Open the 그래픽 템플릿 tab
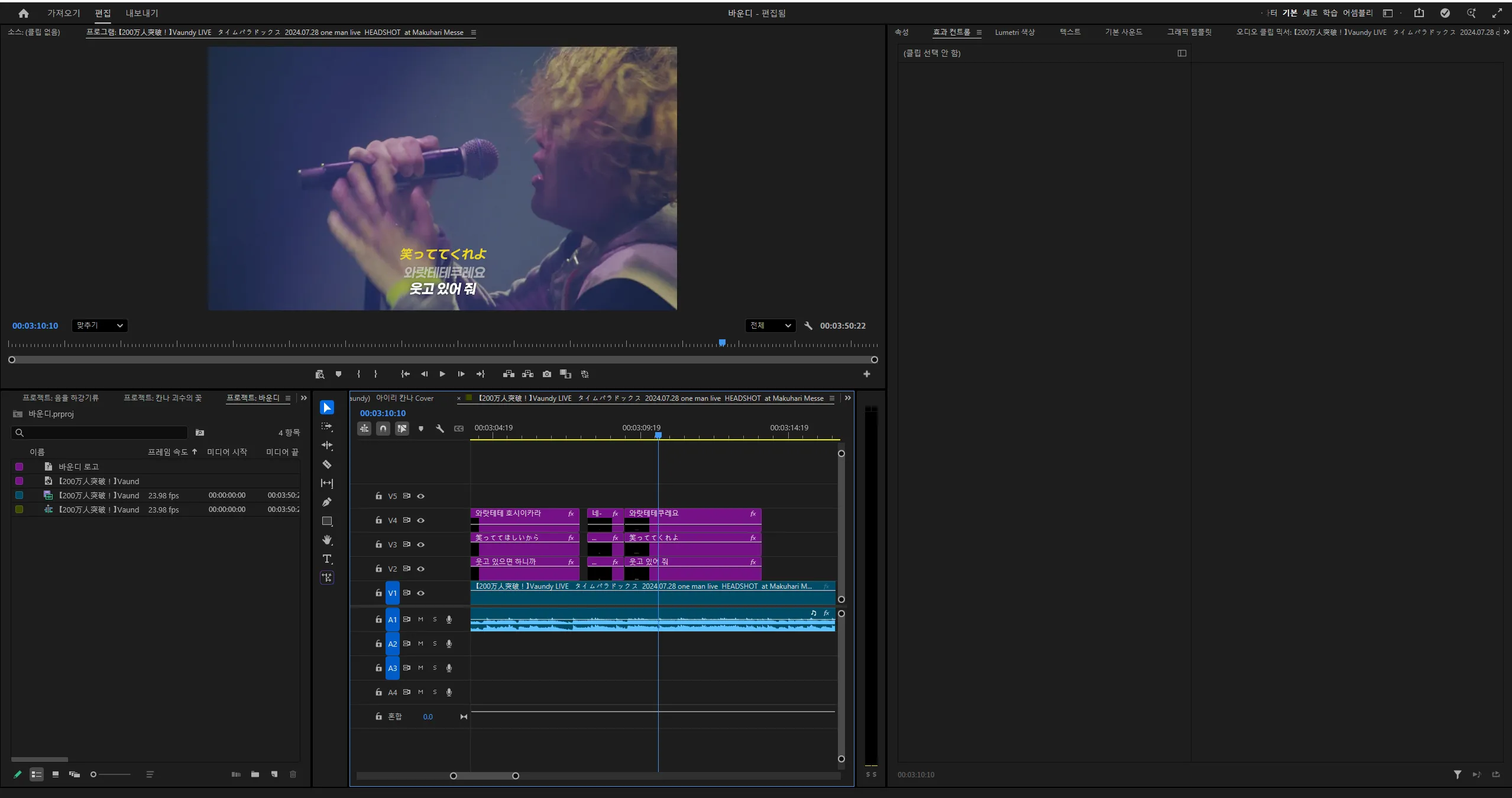 1189,33
